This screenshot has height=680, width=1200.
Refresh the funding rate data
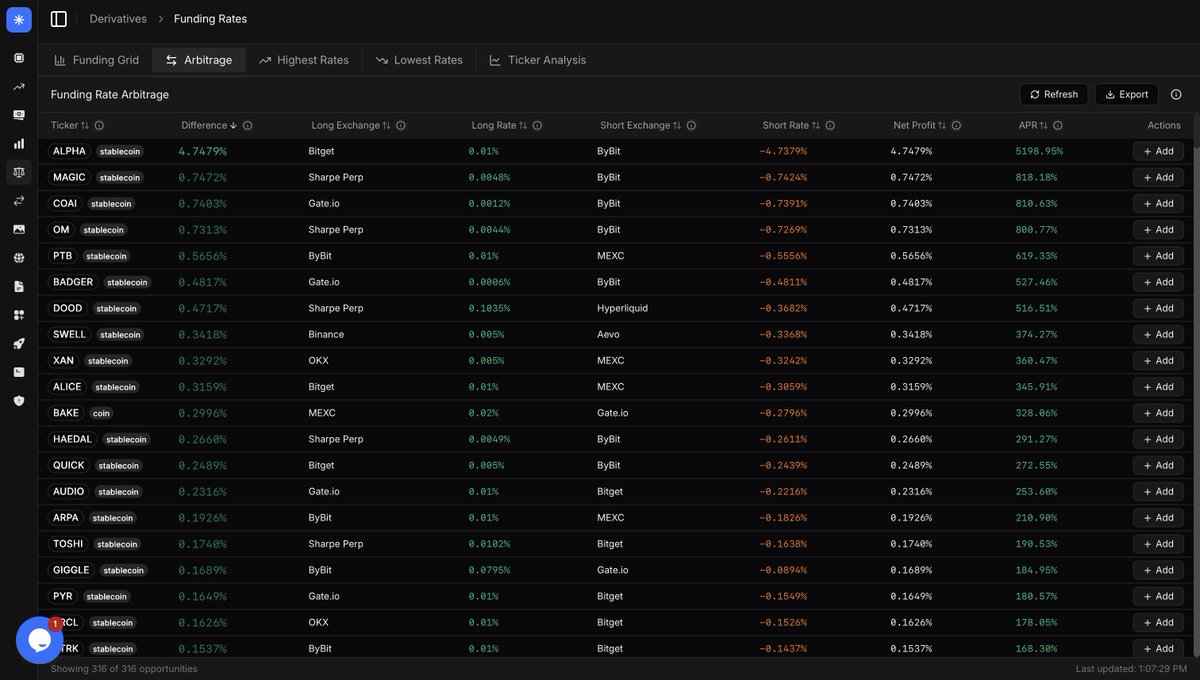point(1053,95)
